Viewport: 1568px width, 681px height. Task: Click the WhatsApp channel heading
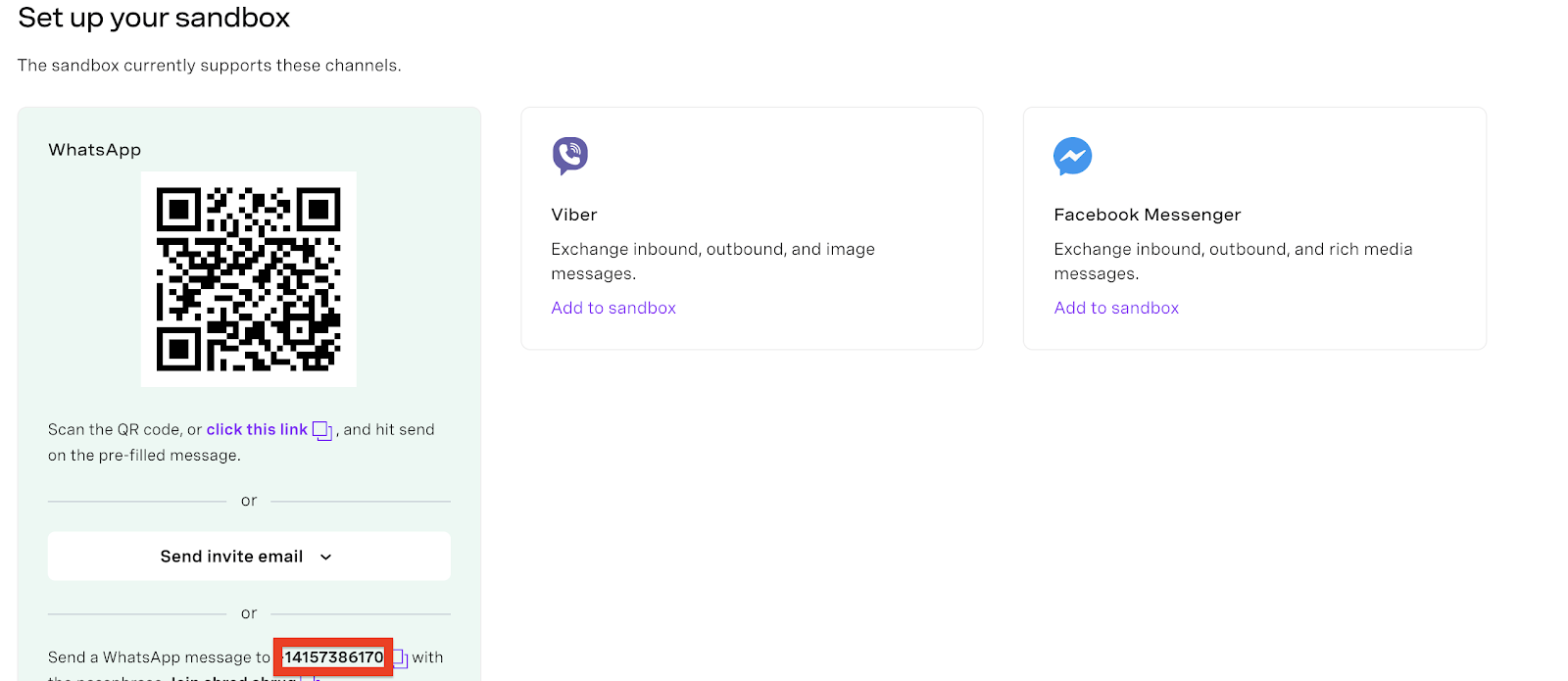95,150
